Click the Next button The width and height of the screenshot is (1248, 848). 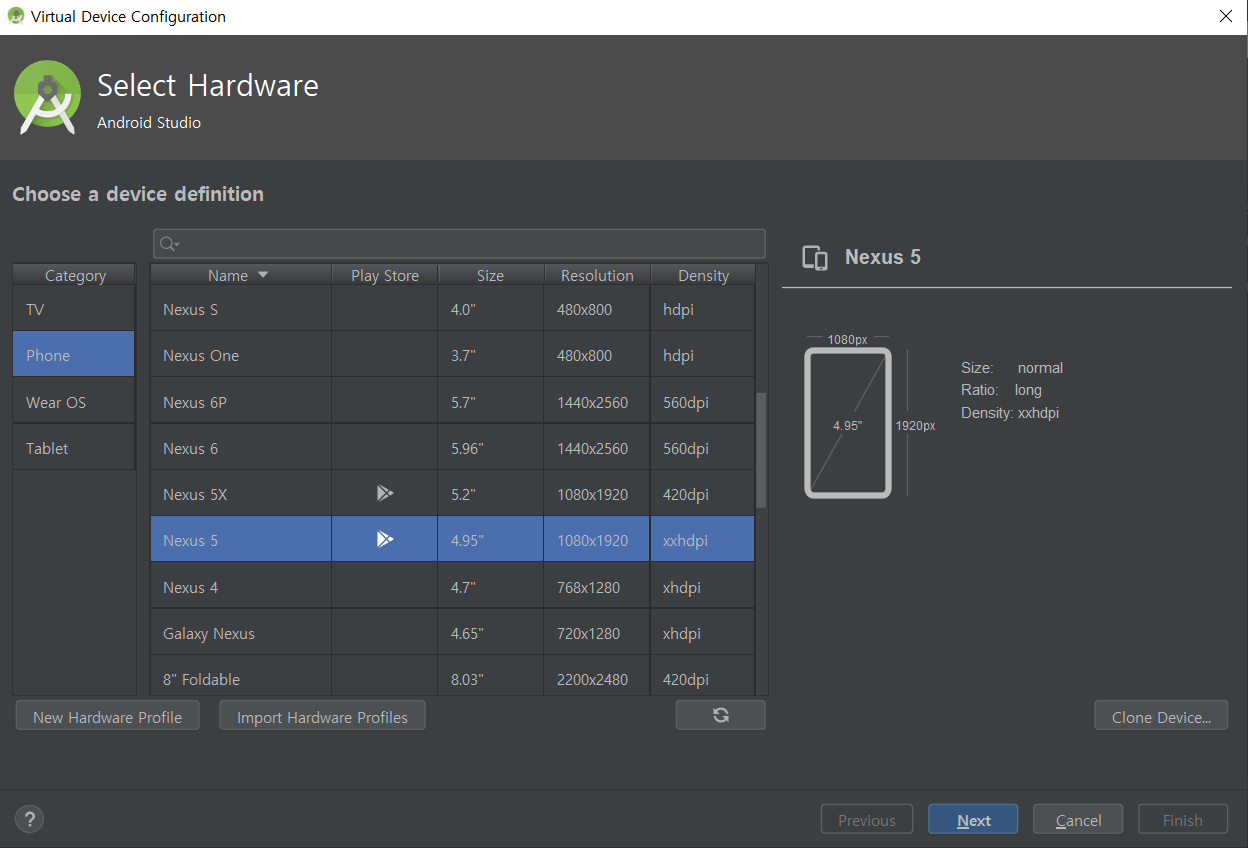pyautogui.click(x=973, y=820)
